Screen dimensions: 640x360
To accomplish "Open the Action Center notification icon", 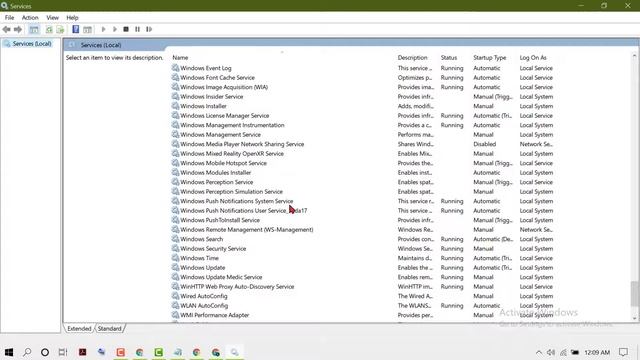I will 623,352.
